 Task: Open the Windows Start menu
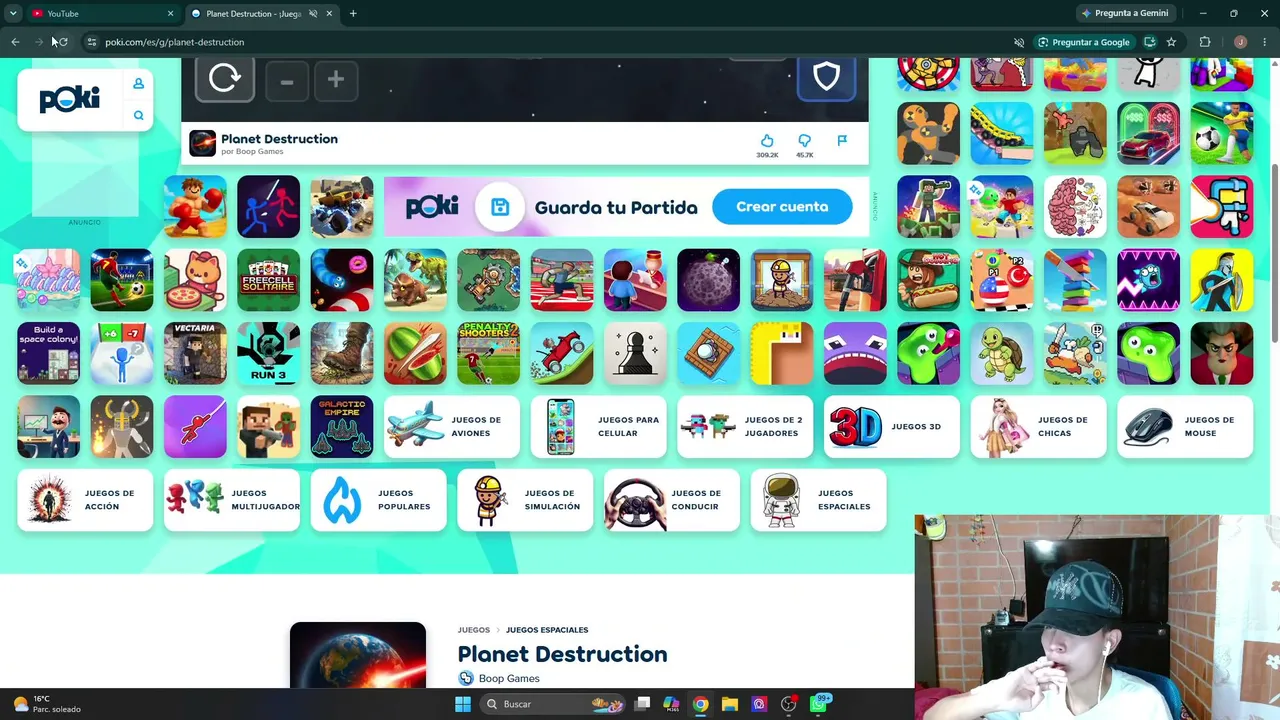463,704
